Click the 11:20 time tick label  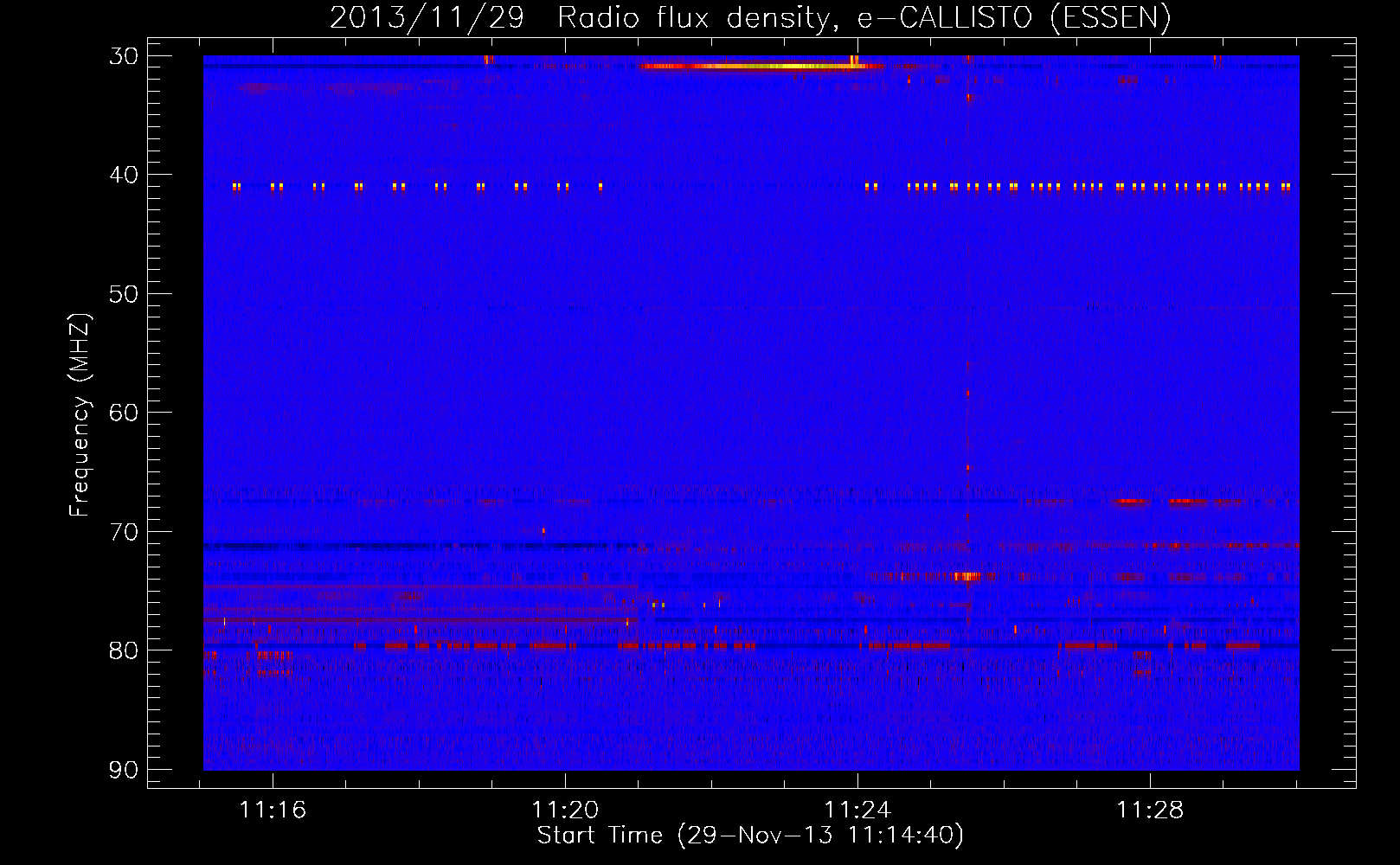point(565,811)
